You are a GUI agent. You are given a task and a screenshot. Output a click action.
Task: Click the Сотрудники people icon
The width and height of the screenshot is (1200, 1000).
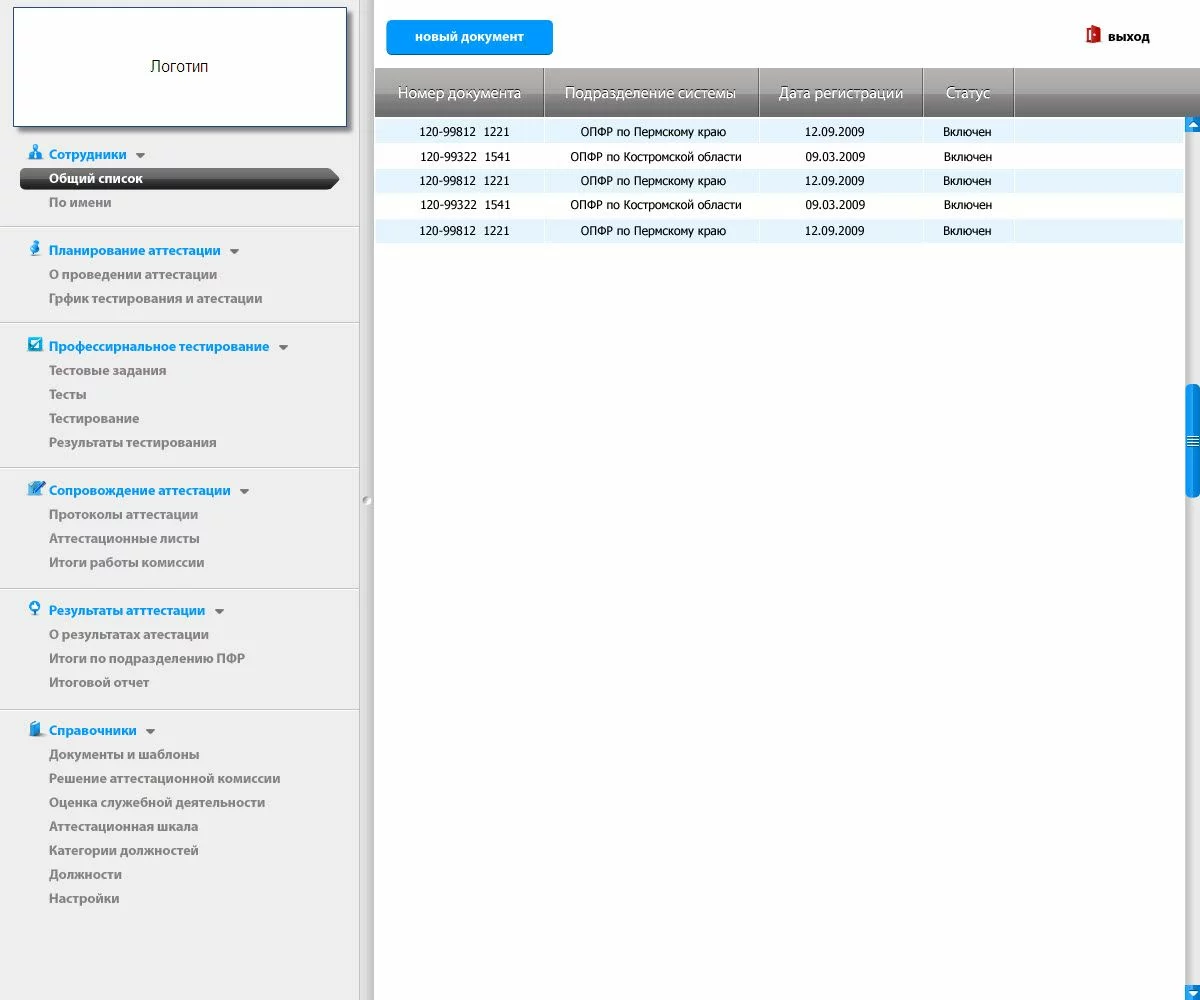click(35, 153)
